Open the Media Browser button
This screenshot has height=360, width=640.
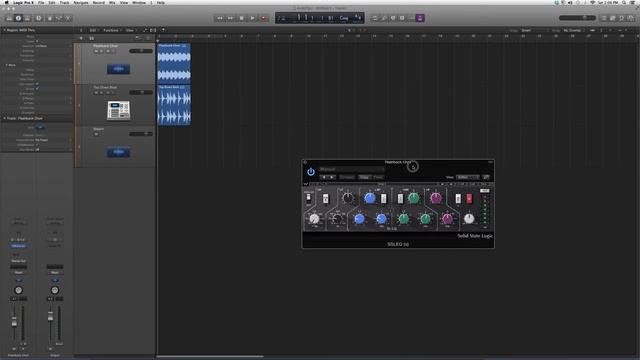click(631, 18)
